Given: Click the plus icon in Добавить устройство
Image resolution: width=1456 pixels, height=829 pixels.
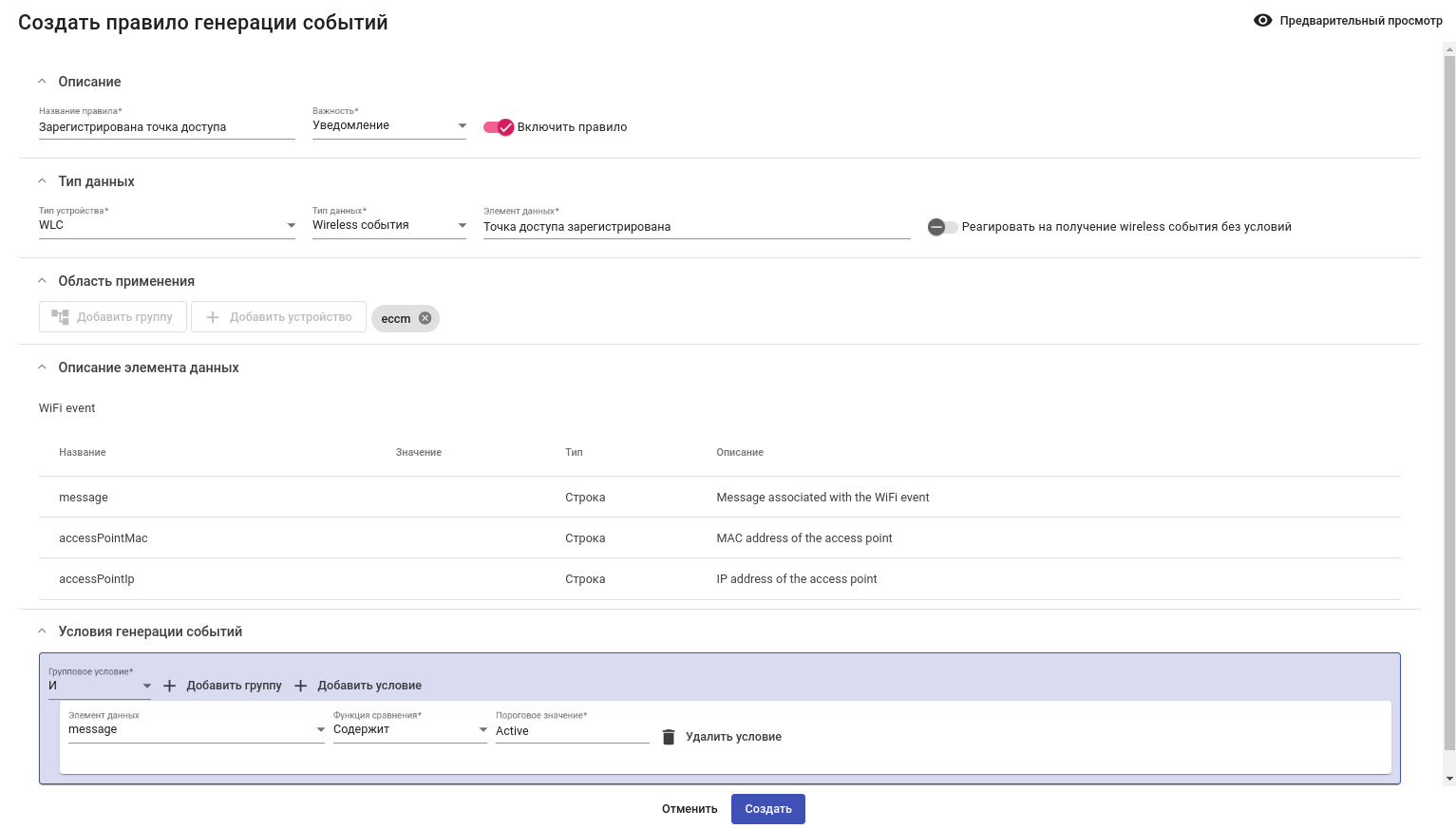Looking at the screenshot, I should click(213, 317).
